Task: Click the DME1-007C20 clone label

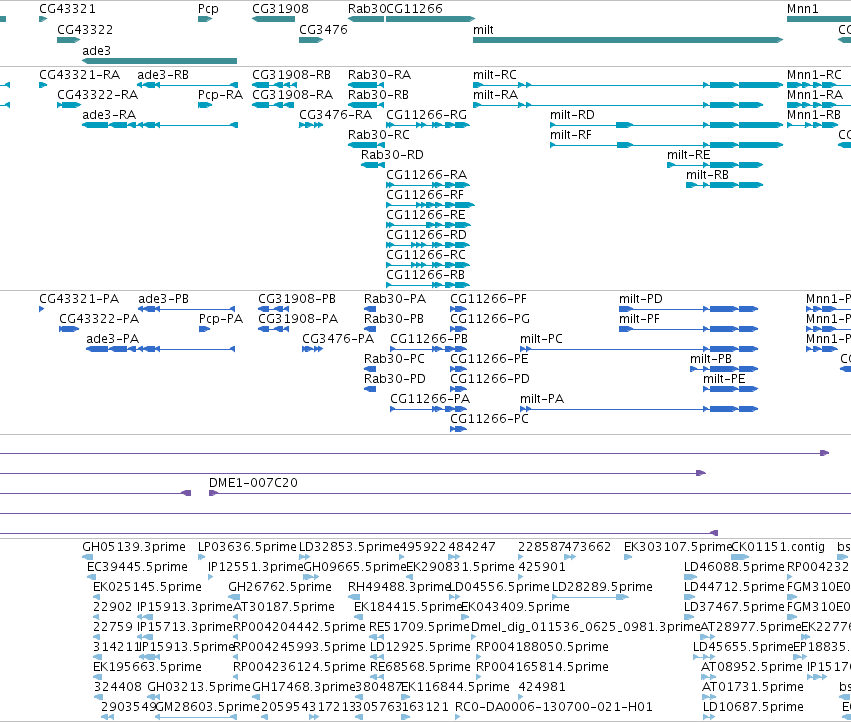Action: coord(253,483)
